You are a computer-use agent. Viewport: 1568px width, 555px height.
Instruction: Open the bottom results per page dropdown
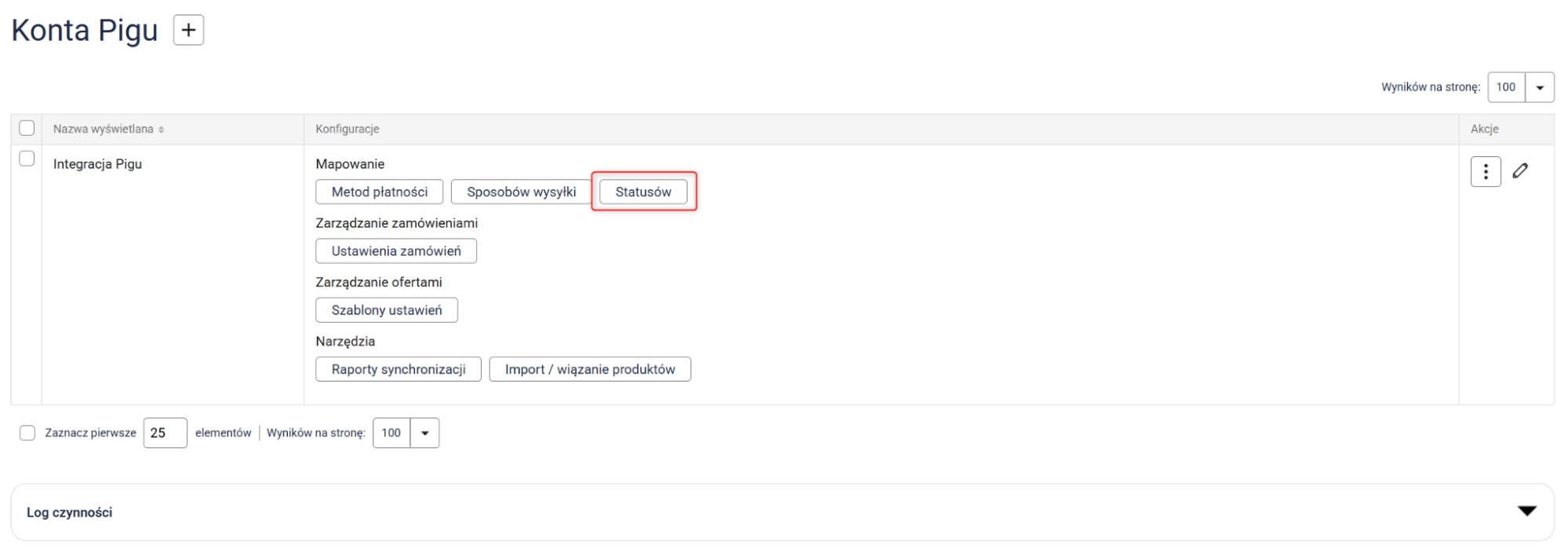(424, 433)
